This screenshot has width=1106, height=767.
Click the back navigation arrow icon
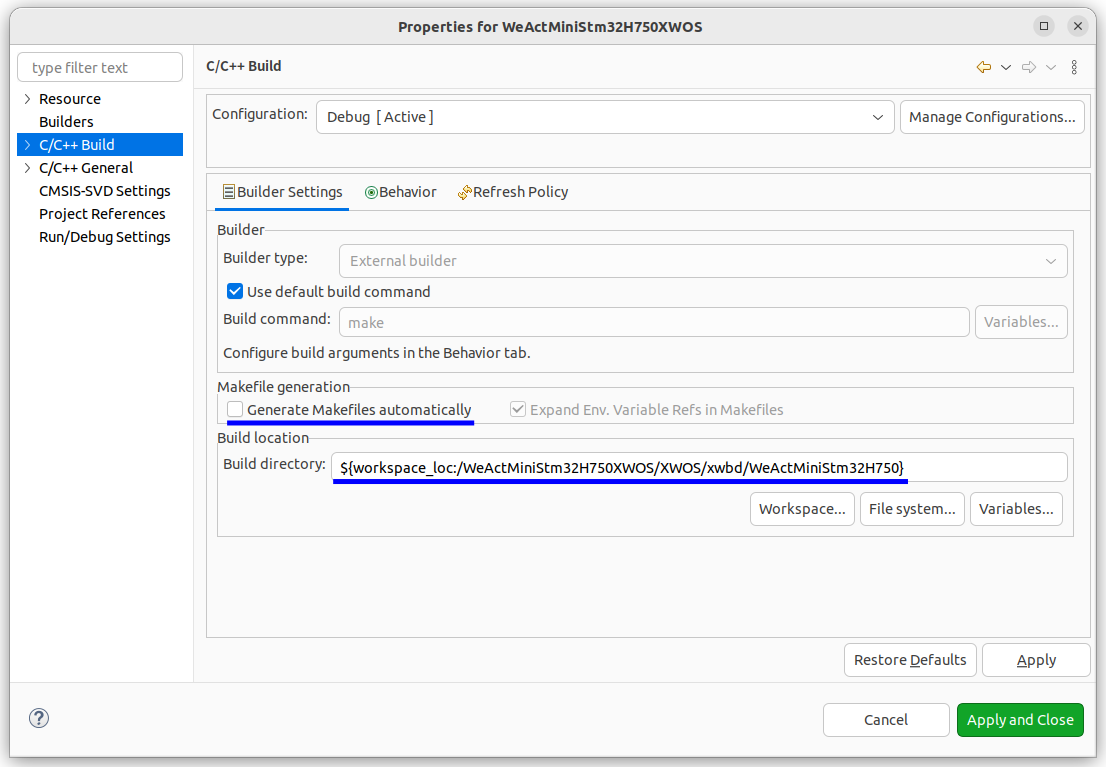pos(983,67)
